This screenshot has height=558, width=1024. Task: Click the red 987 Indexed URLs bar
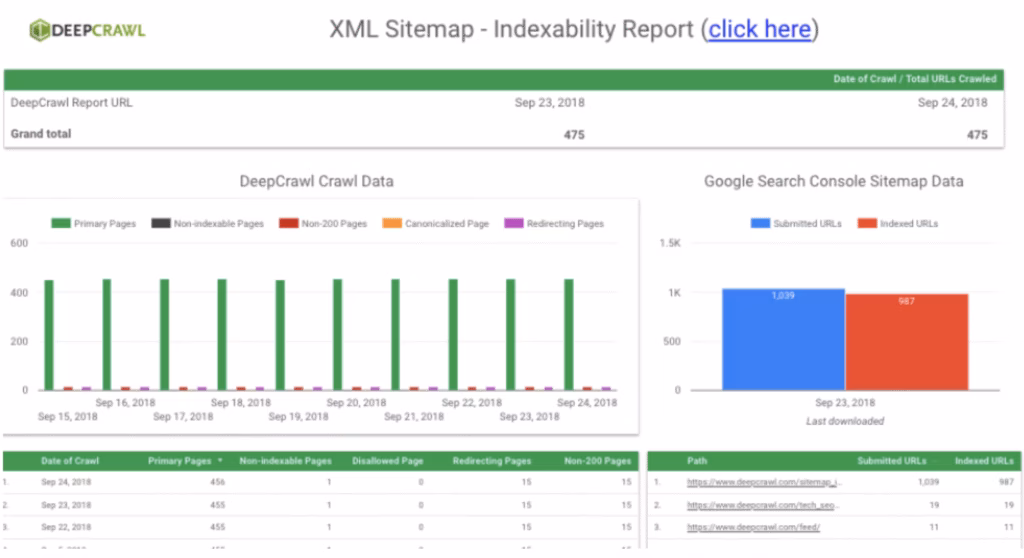pos(906,342)
